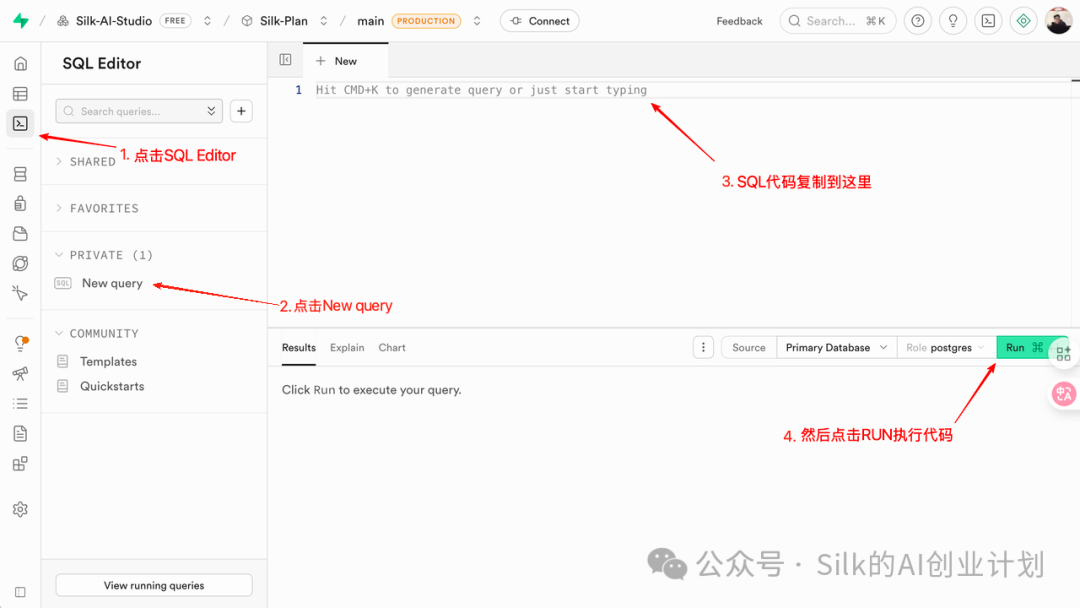1080x608 pixels.
Task: Open the Templates community item
Action: pyautogui.click(x=108, y=361)
